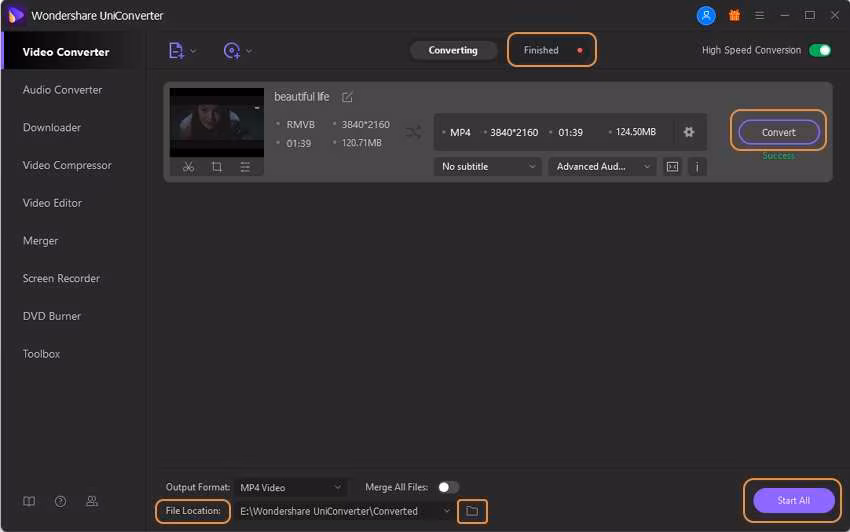Image resolution: width=850 pixels, height=532 pixels.
Task: Open output folder icon
Action: [472, 511]
